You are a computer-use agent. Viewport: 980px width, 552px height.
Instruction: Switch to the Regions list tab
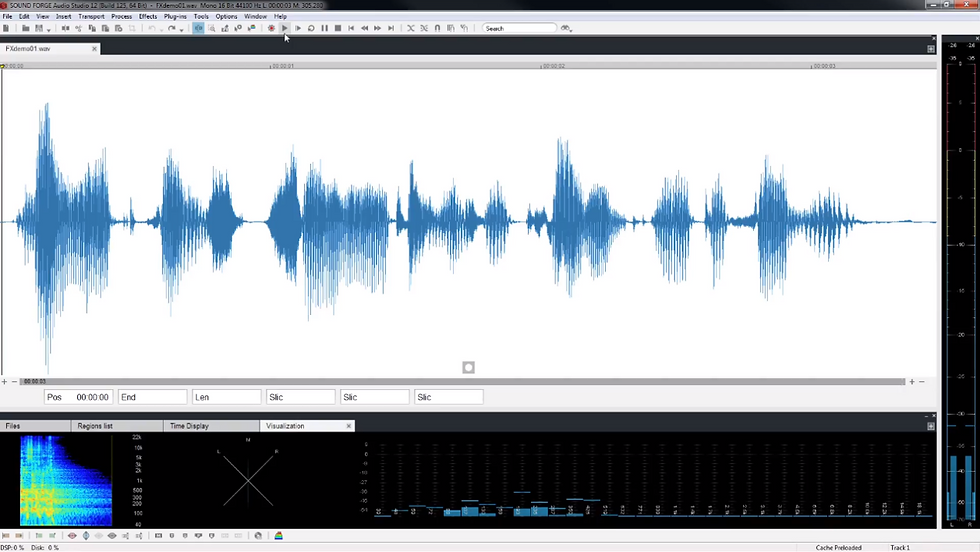pyautogui.click(x=95, y=426)
